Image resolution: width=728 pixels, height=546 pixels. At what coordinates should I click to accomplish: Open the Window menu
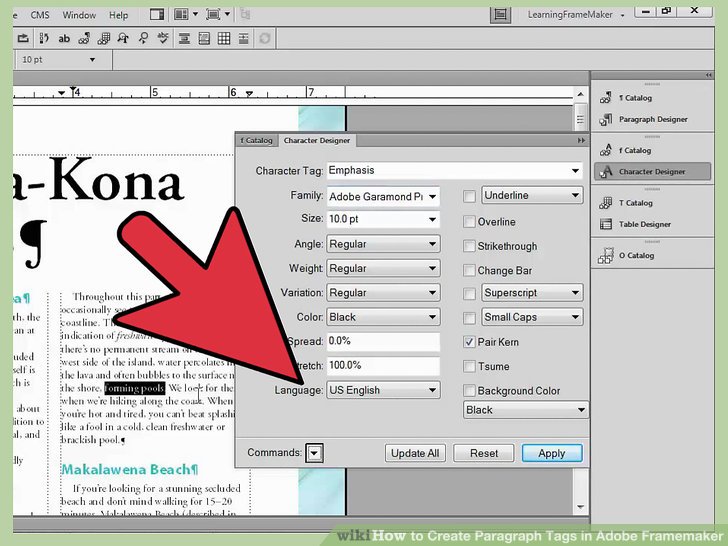click(x=79, y=15)
